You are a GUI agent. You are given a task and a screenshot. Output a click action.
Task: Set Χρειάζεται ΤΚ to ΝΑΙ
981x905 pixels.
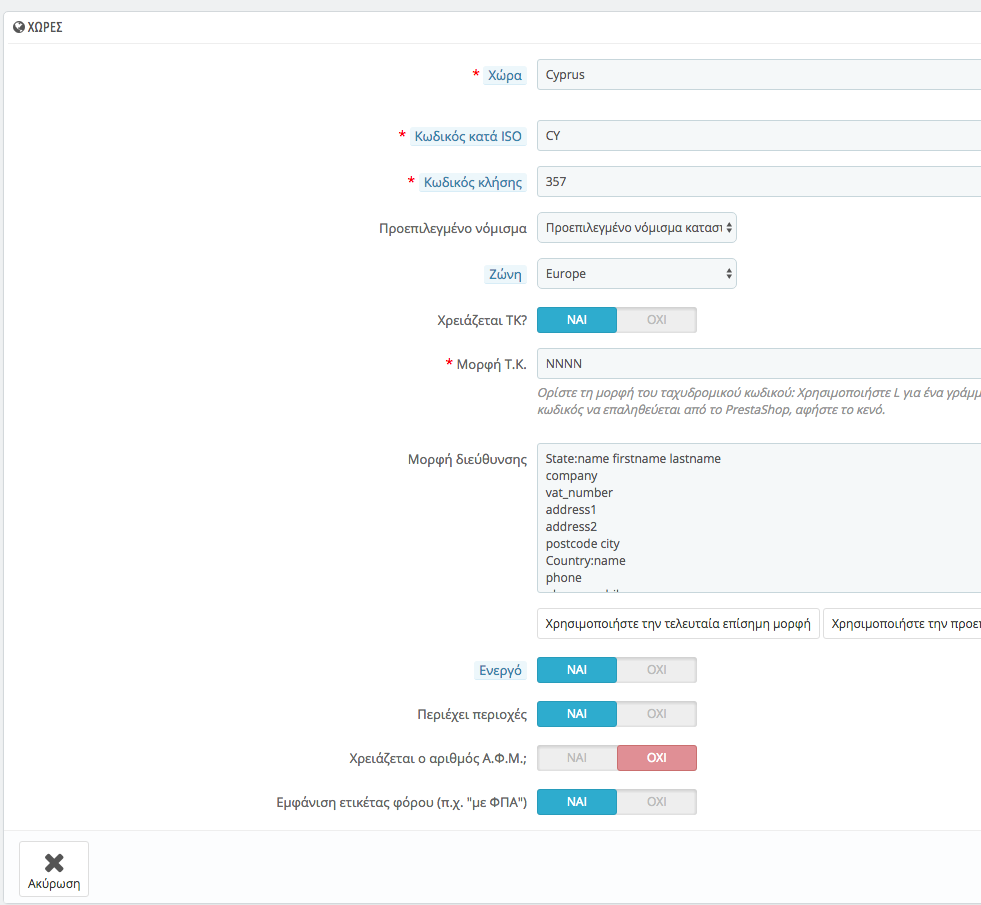577,320
